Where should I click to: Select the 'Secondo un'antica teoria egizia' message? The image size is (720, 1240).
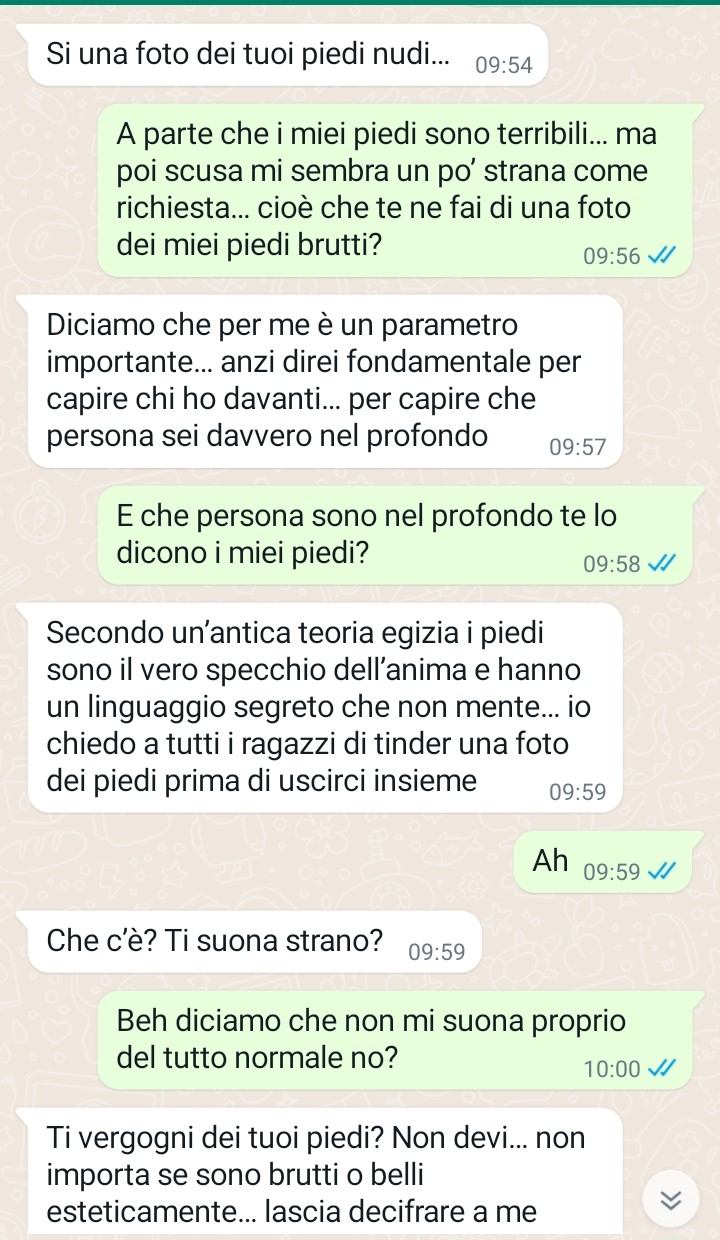[325, 707]
